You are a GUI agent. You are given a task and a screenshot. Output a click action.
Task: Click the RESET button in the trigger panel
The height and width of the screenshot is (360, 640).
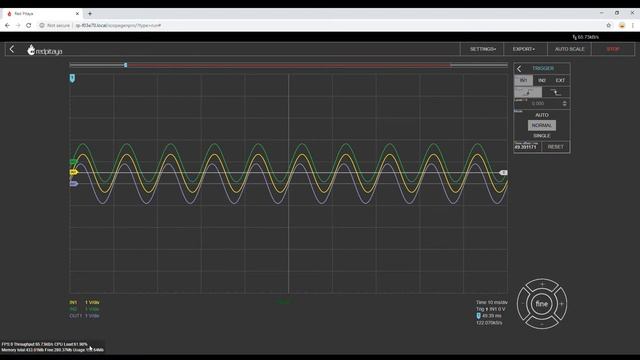(x=556, y=147)
